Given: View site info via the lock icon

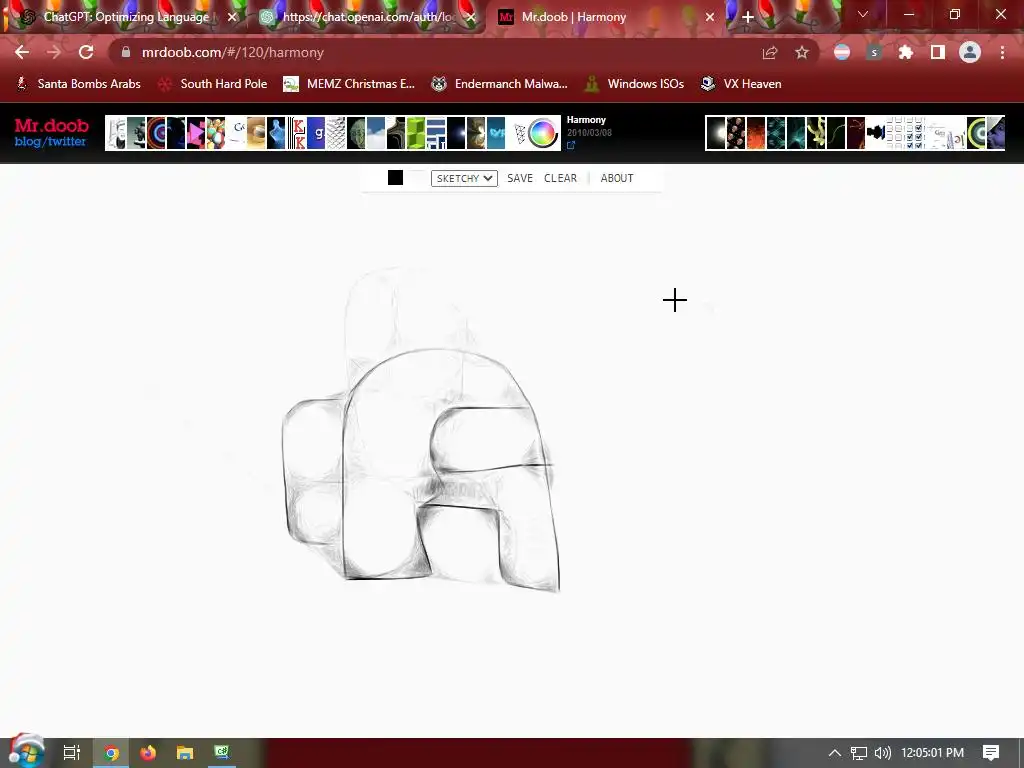Looking at the screenshot, I should tap(126, 52).
